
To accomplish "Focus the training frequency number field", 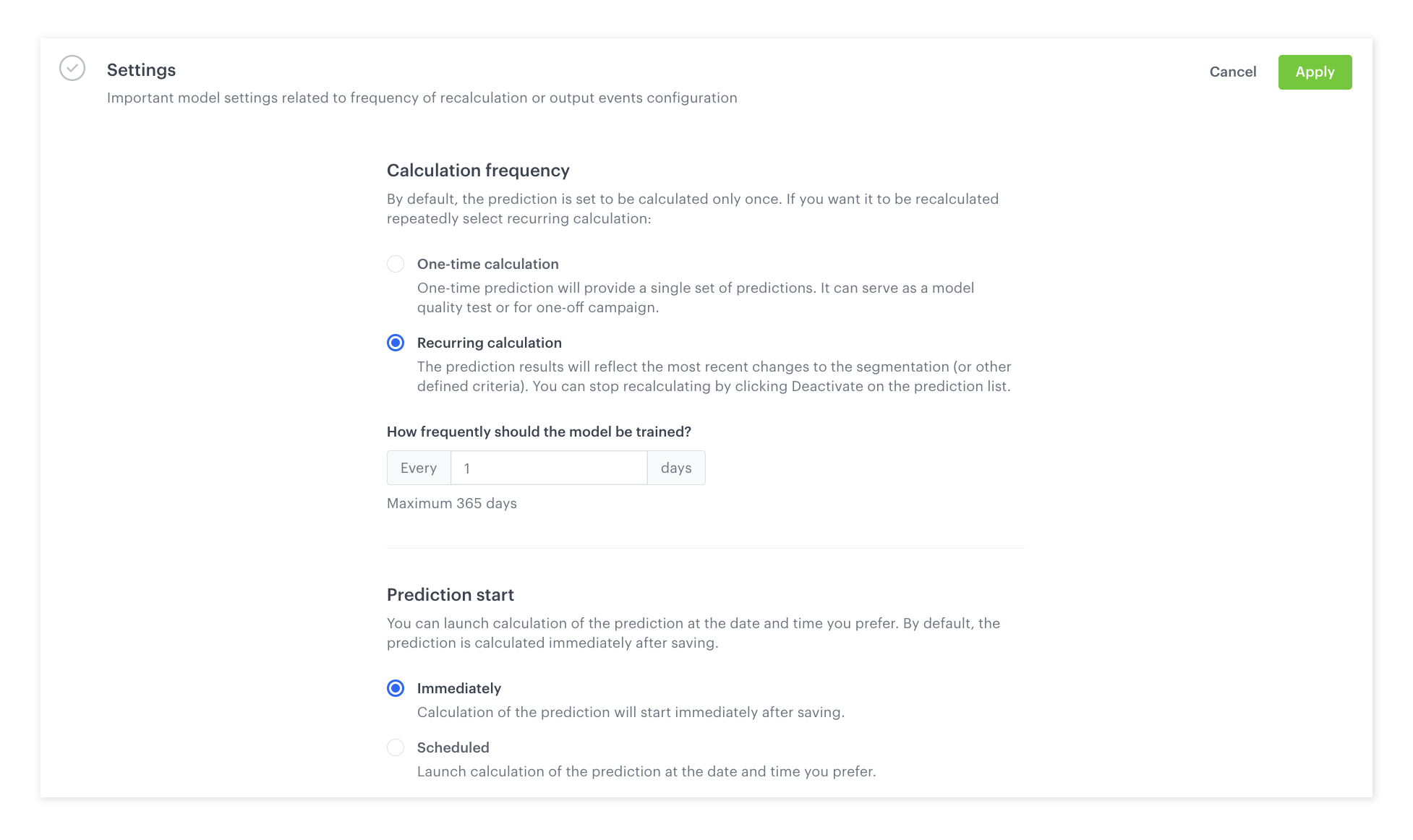I will [548, 468].
